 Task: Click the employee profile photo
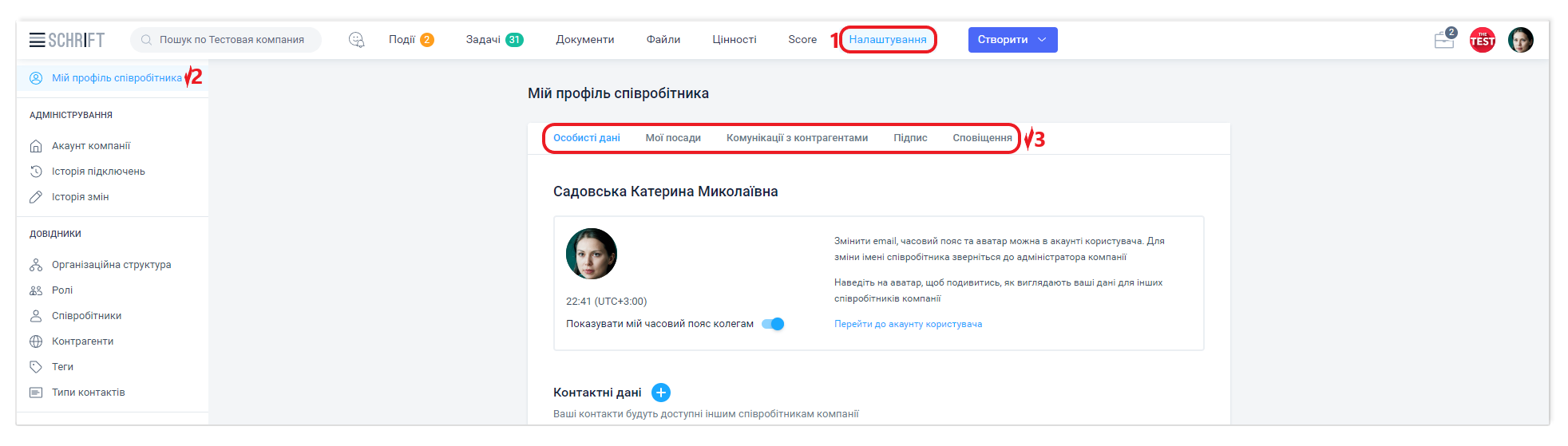(x=591, y=254)
